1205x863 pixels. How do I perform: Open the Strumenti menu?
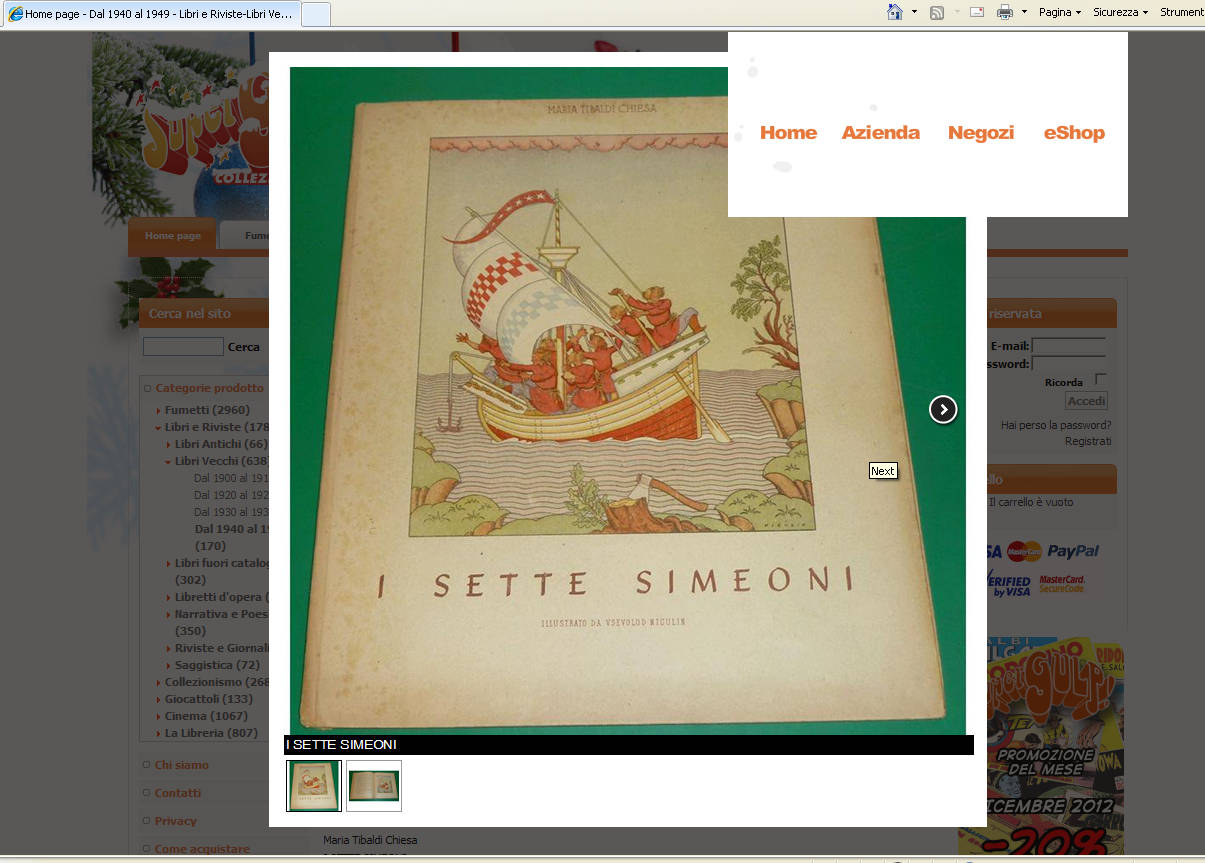pos(1181,12)
